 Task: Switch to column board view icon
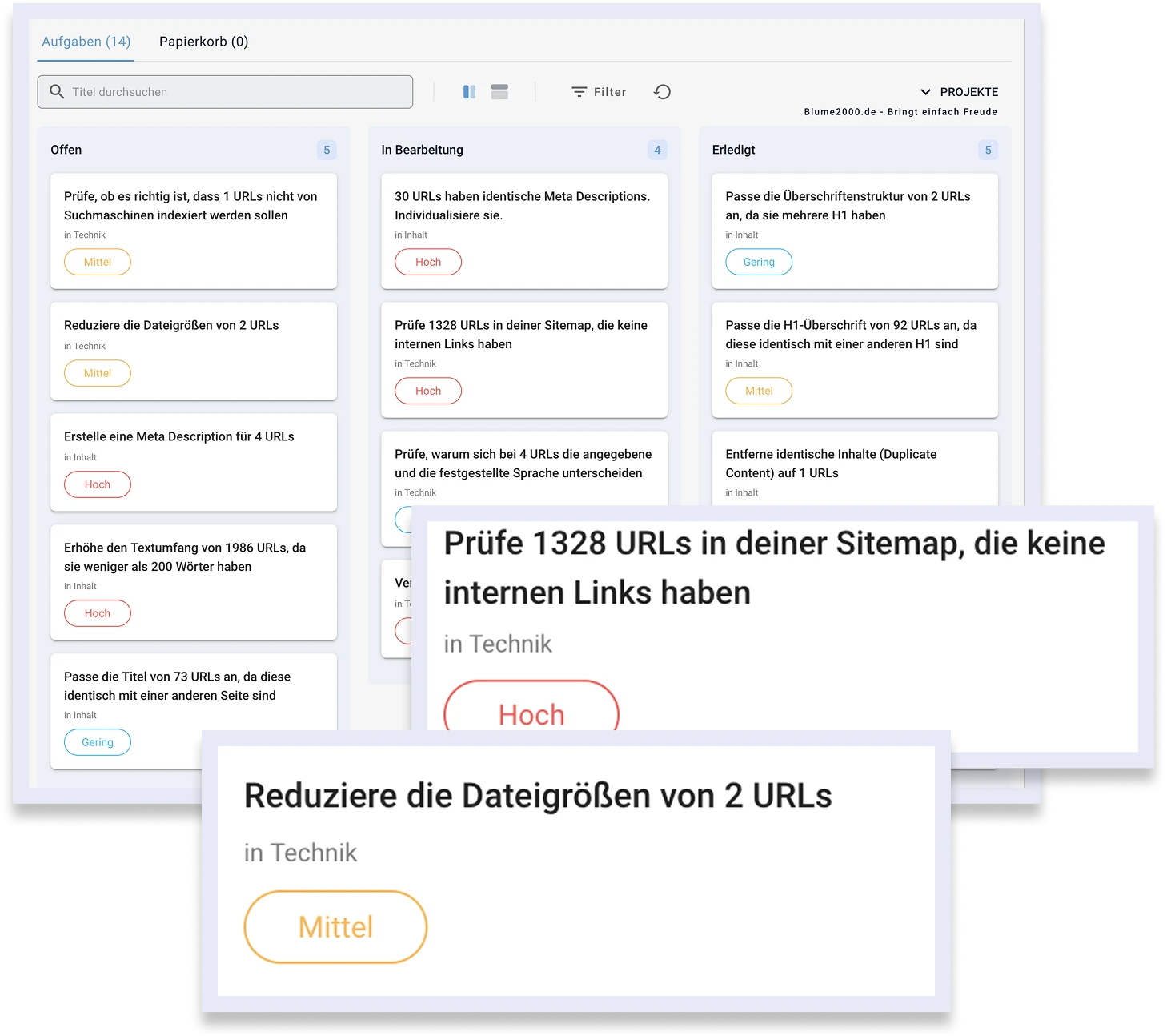469,92
